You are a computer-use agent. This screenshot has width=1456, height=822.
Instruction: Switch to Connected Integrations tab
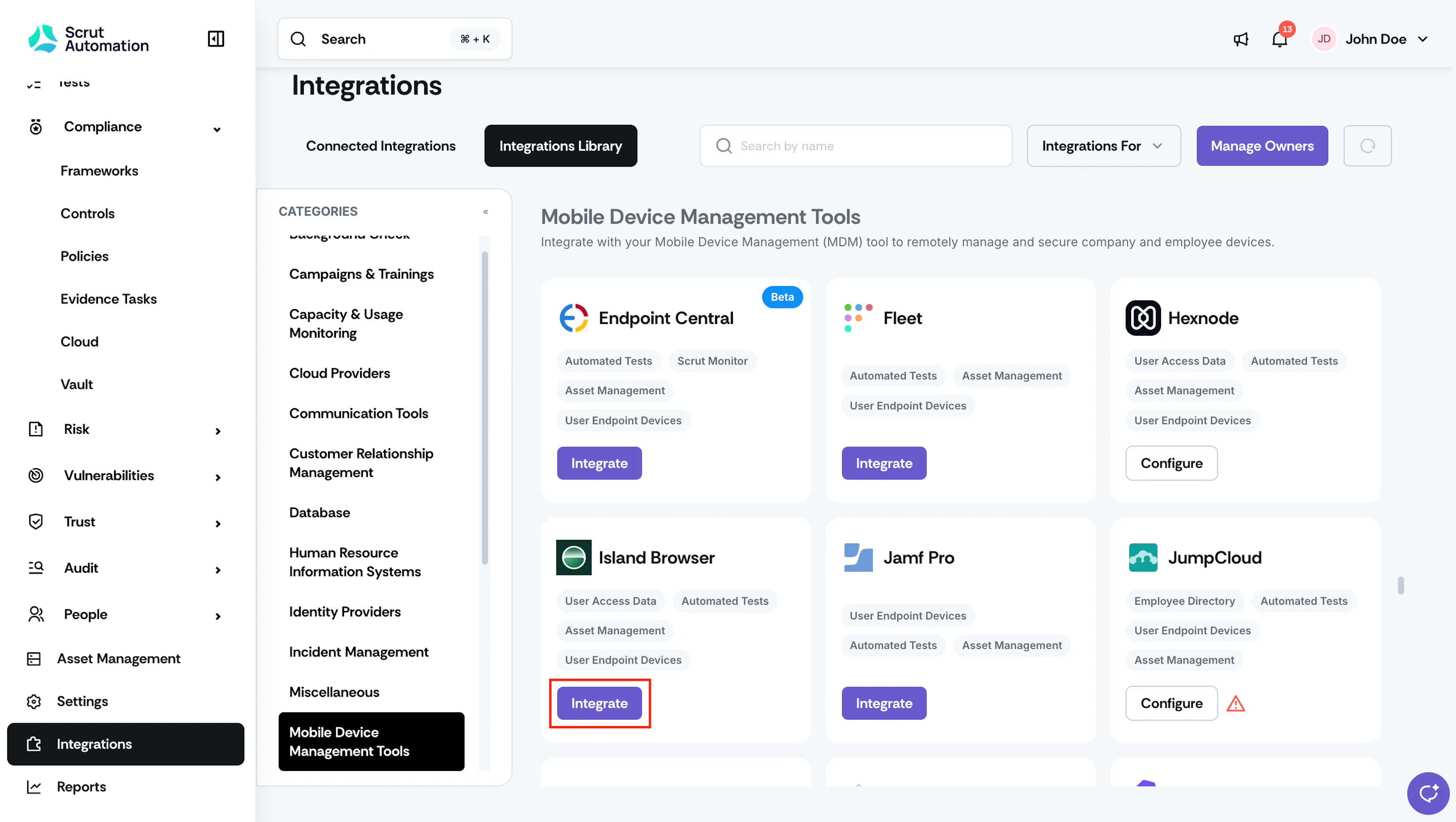tap(380, 146)
